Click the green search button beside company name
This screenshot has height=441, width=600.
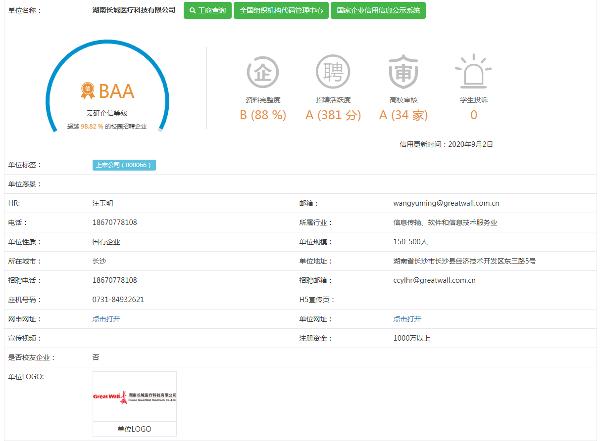[x=207, y=9]
